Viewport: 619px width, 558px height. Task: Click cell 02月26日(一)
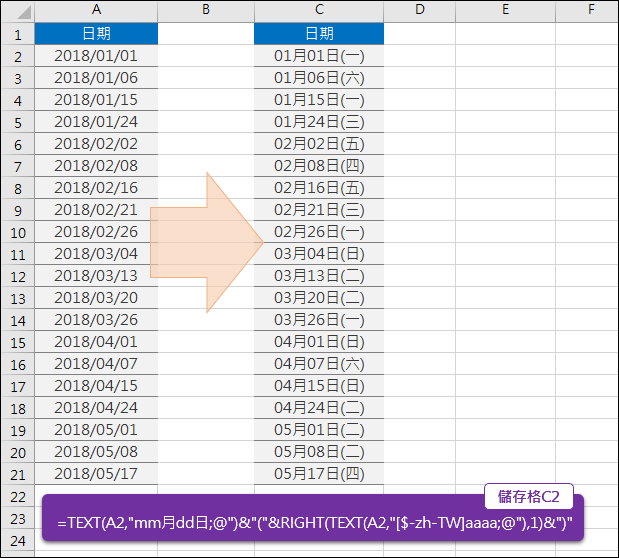pos(319,231)
